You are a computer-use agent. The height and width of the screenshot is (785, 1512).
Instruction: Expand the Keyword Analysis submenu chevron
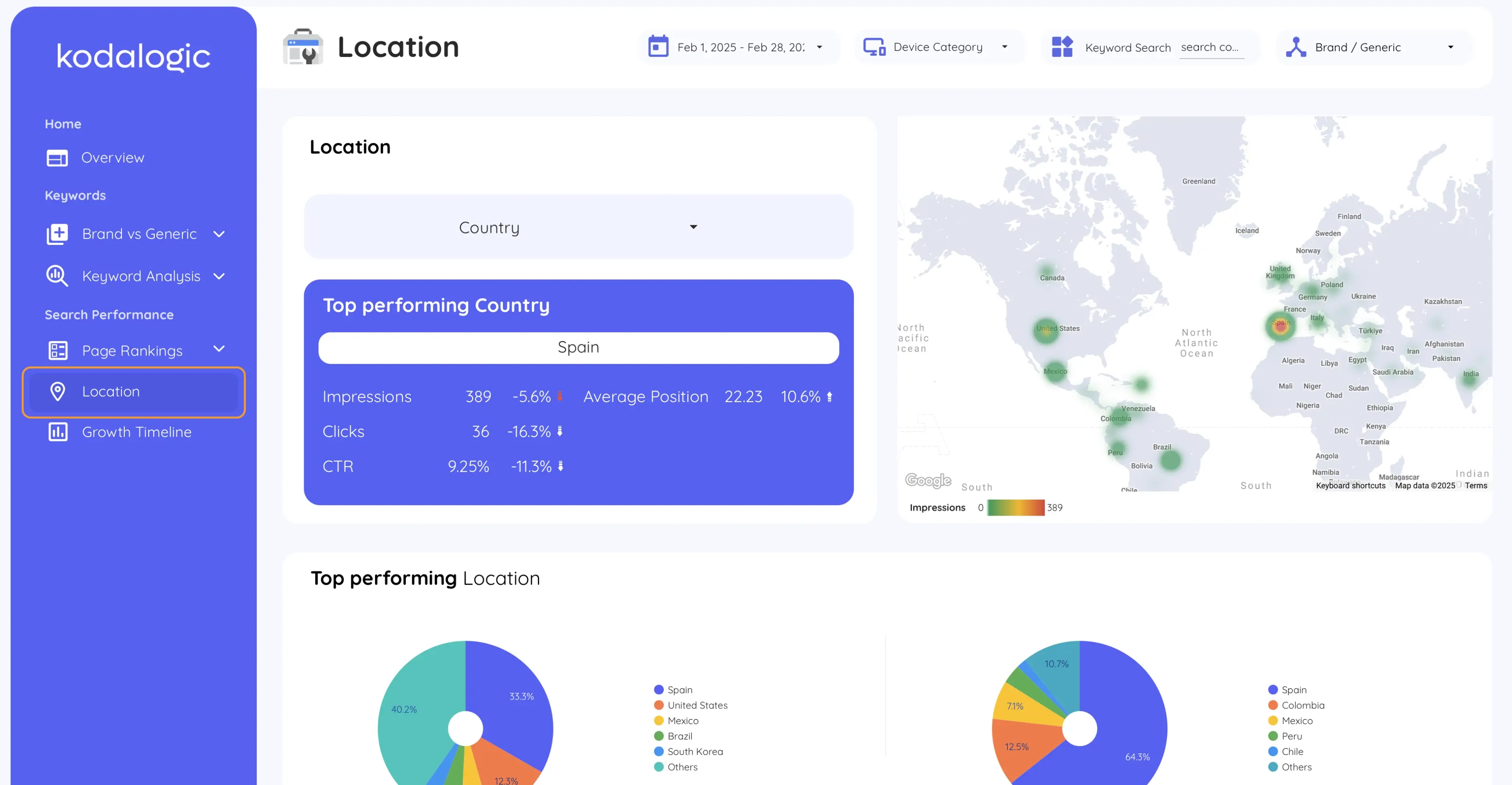pos(219,276)
